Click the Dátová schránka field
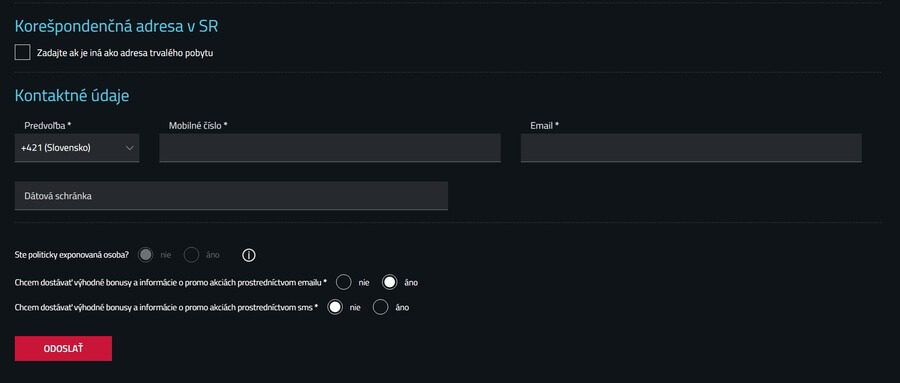 pos(231,196)
